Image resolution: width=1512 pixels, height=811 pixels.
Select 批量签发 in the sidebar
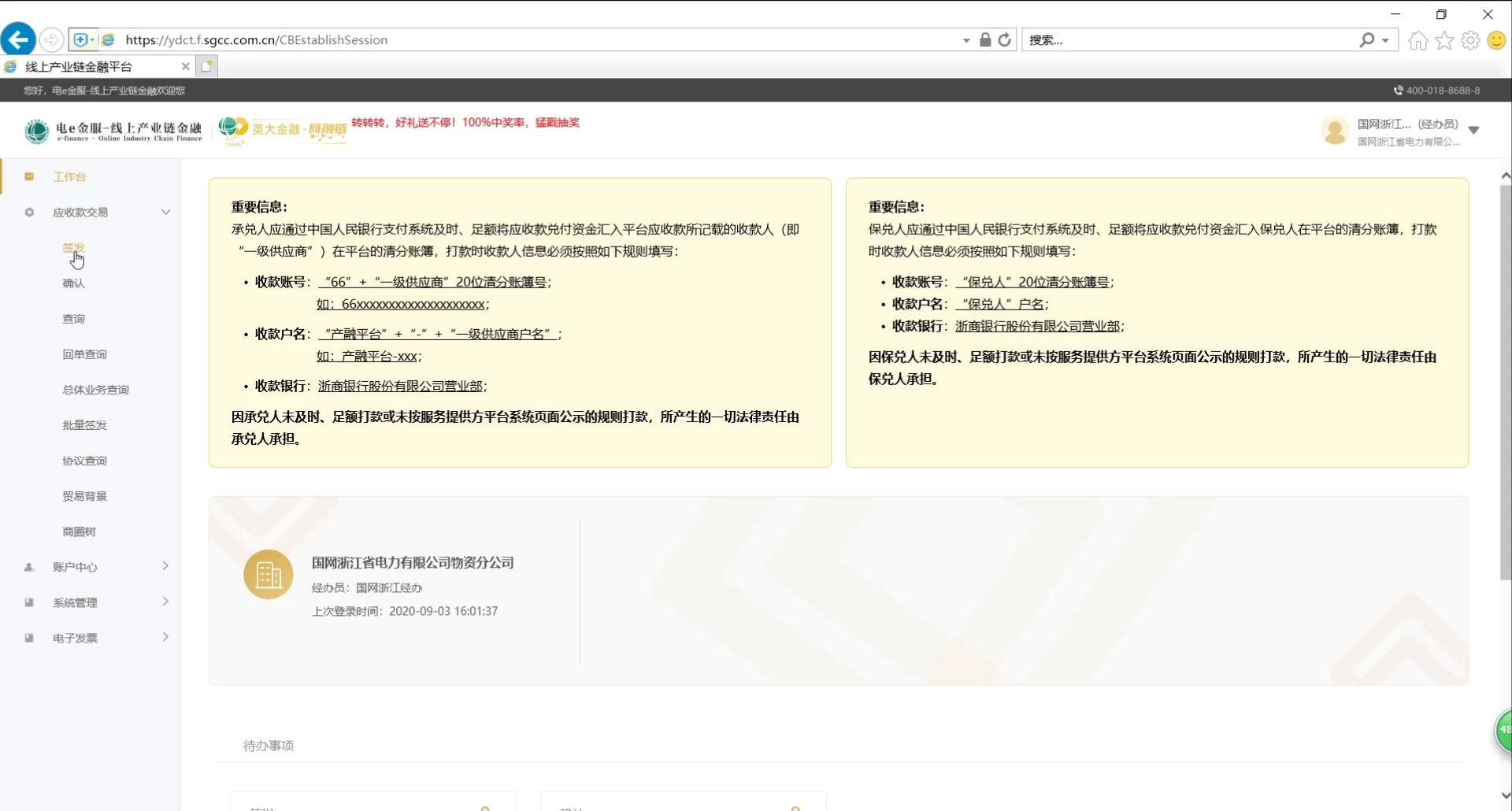[84, 425]
